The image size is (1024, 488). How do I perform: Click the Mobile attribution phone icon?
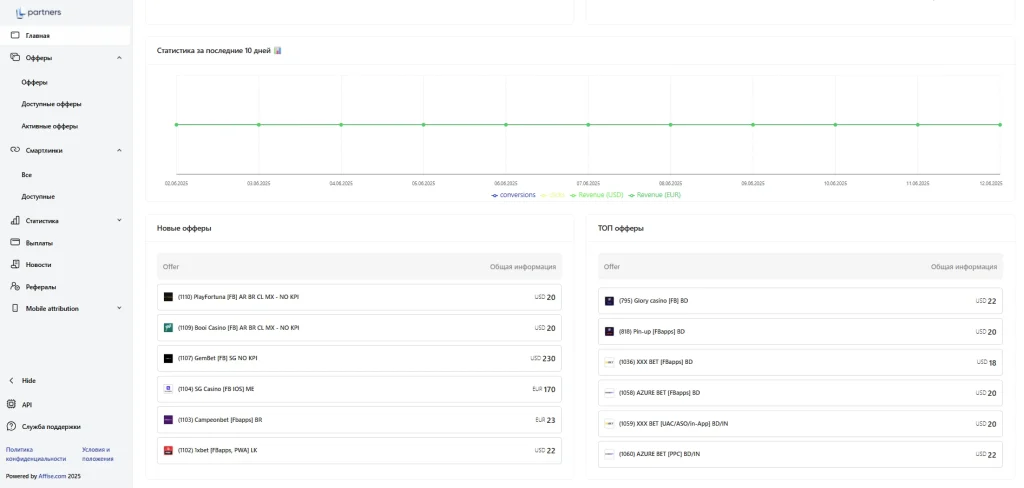[15, 308]
